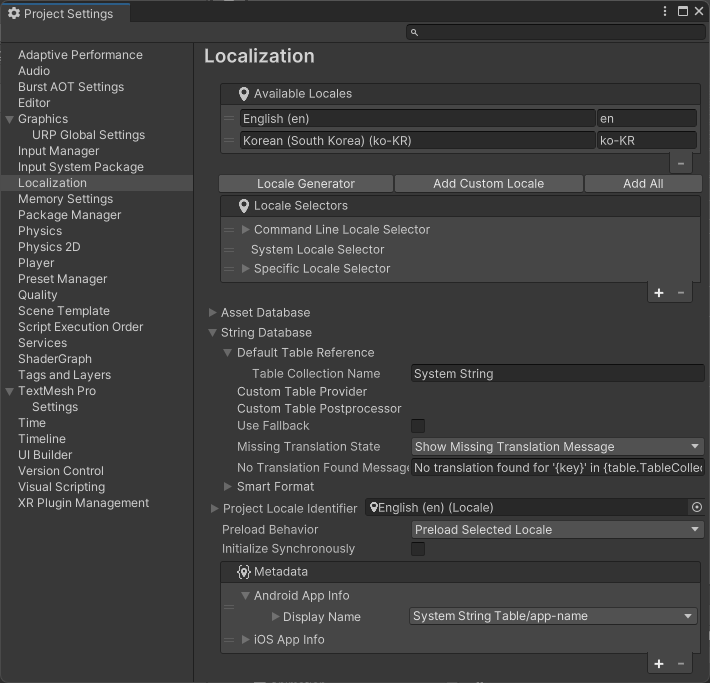Select Tags and Layers in sidebar
The image size is (710, 683).
coord(64,375)
